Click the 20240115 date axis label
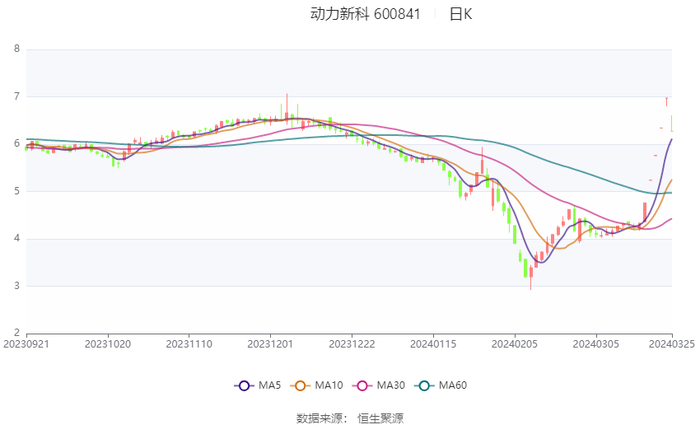The image size is (700, 425). [x=433, y=343]
